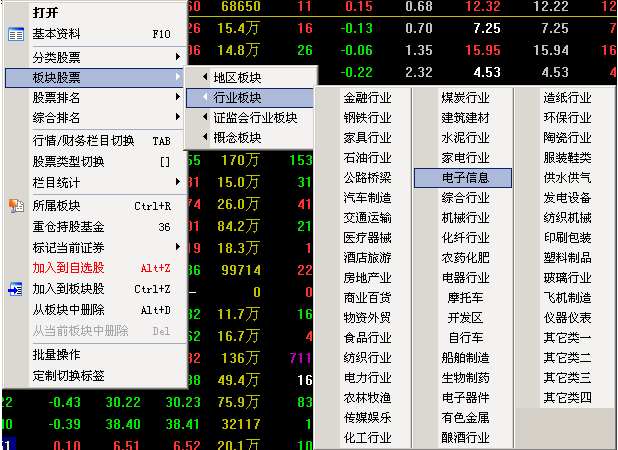Expand the 板块股票 submenu arrow
618x450 pixels.
pos(178,77)
